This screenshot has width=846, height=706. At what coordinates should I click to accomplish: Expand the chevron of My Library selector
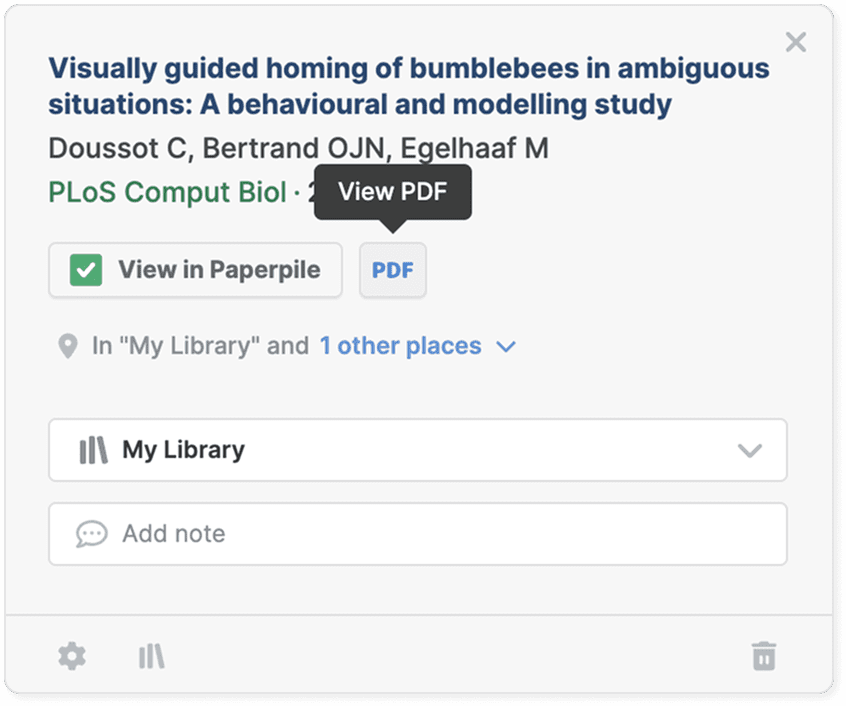pyautogui.click(x=749, y=450)
